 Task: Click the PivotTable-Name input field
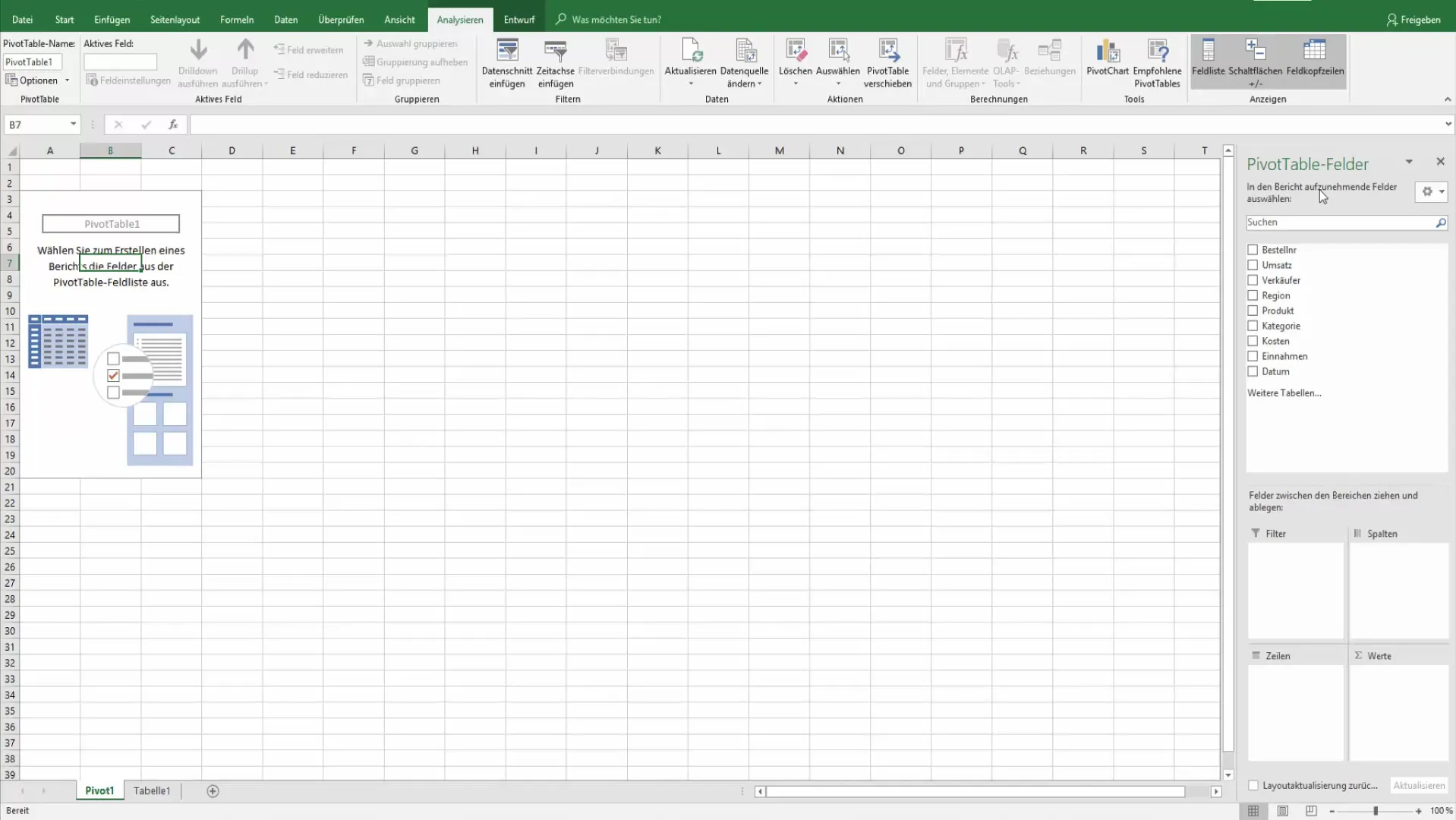click(x=32, y=62)
